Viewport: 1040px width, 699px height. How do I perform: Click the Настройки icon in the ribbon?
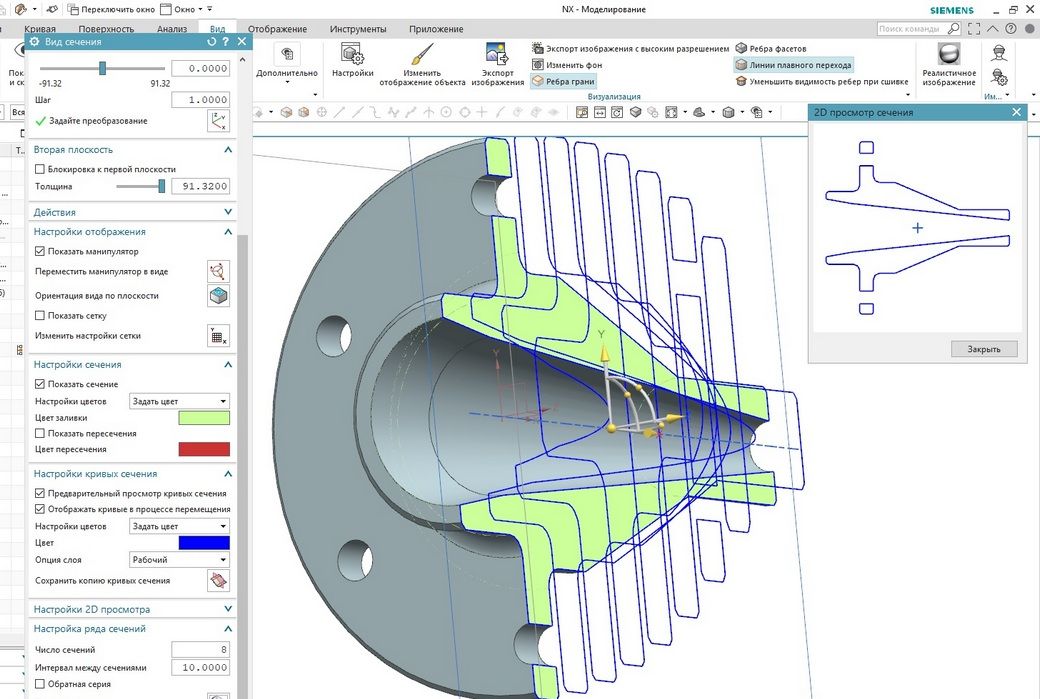pos(351,54)
